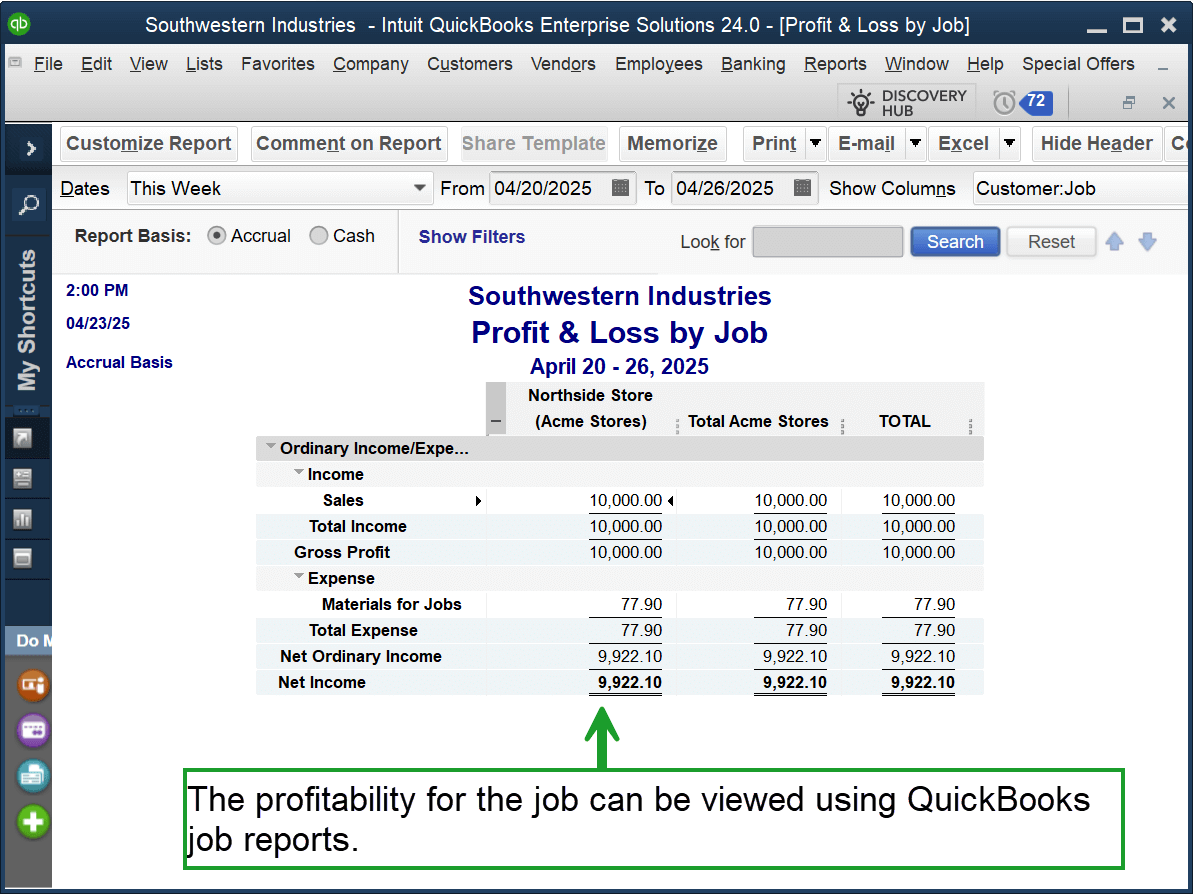The image size is (1193, 894).
Task: Click the teal sidebar document icon
Action: coord(33,776)
